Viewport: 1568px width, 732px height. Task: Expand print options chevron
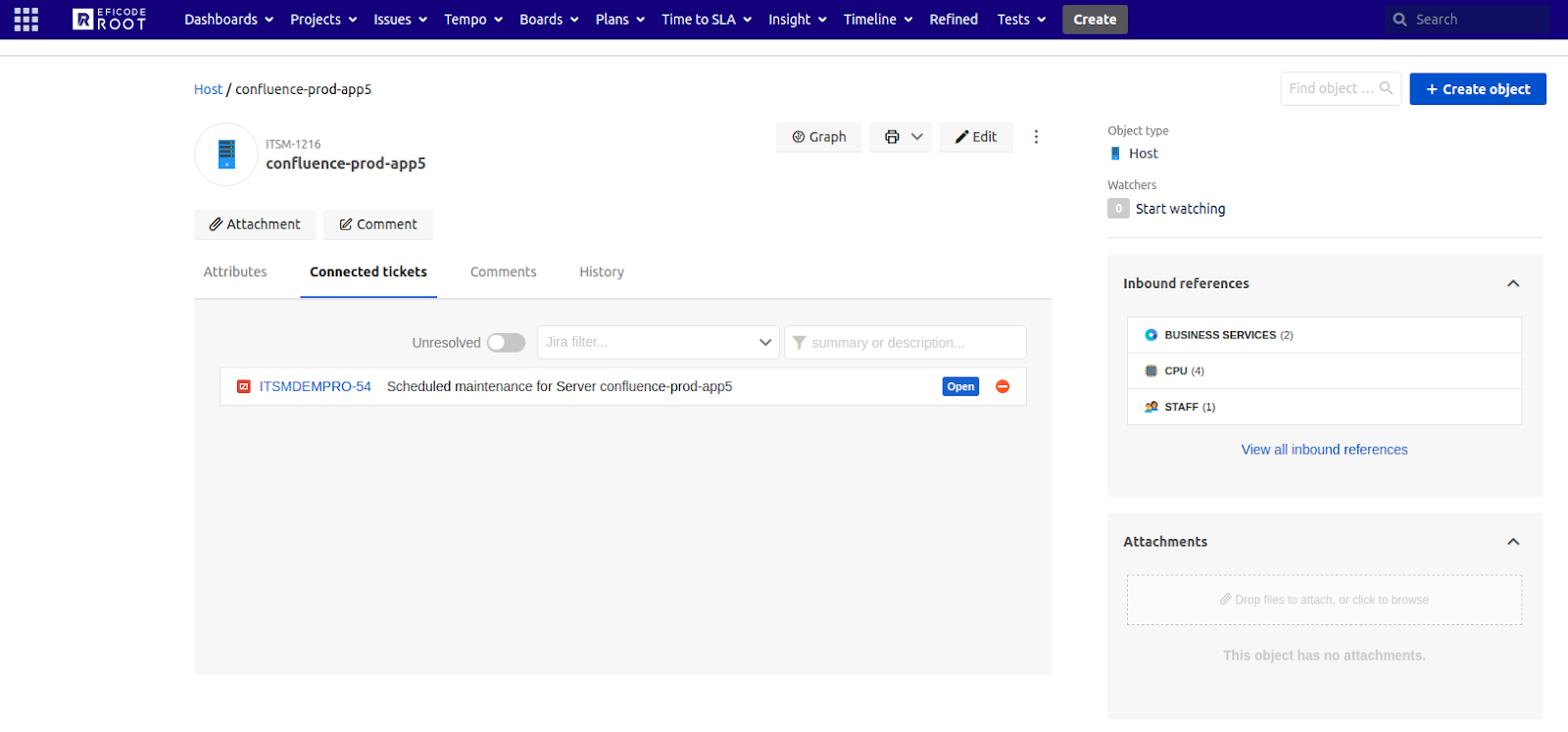pyautogui.click(x=917, y=137)
